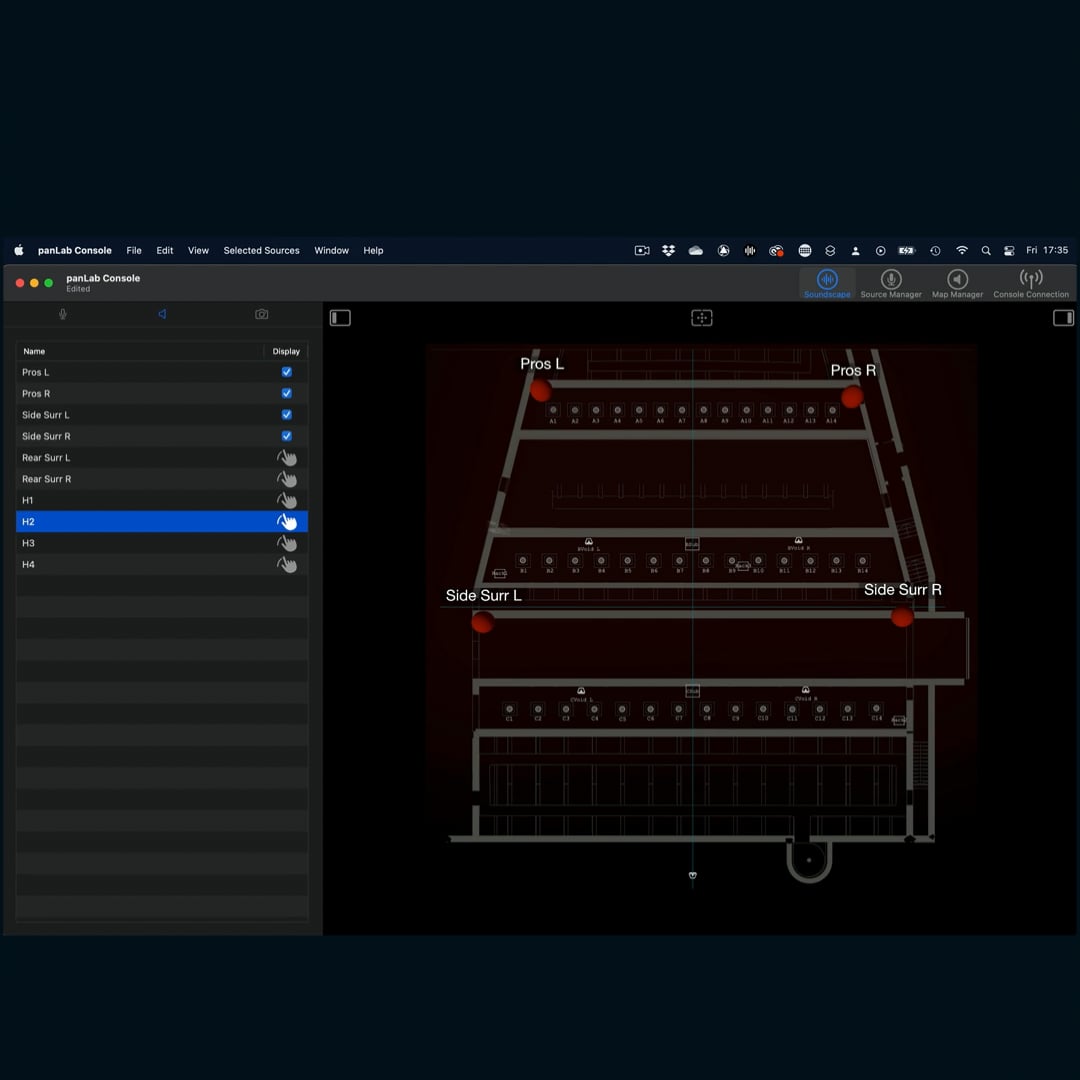Open the Selected Sources menu

pyautogui.click(x=262, y=251)
